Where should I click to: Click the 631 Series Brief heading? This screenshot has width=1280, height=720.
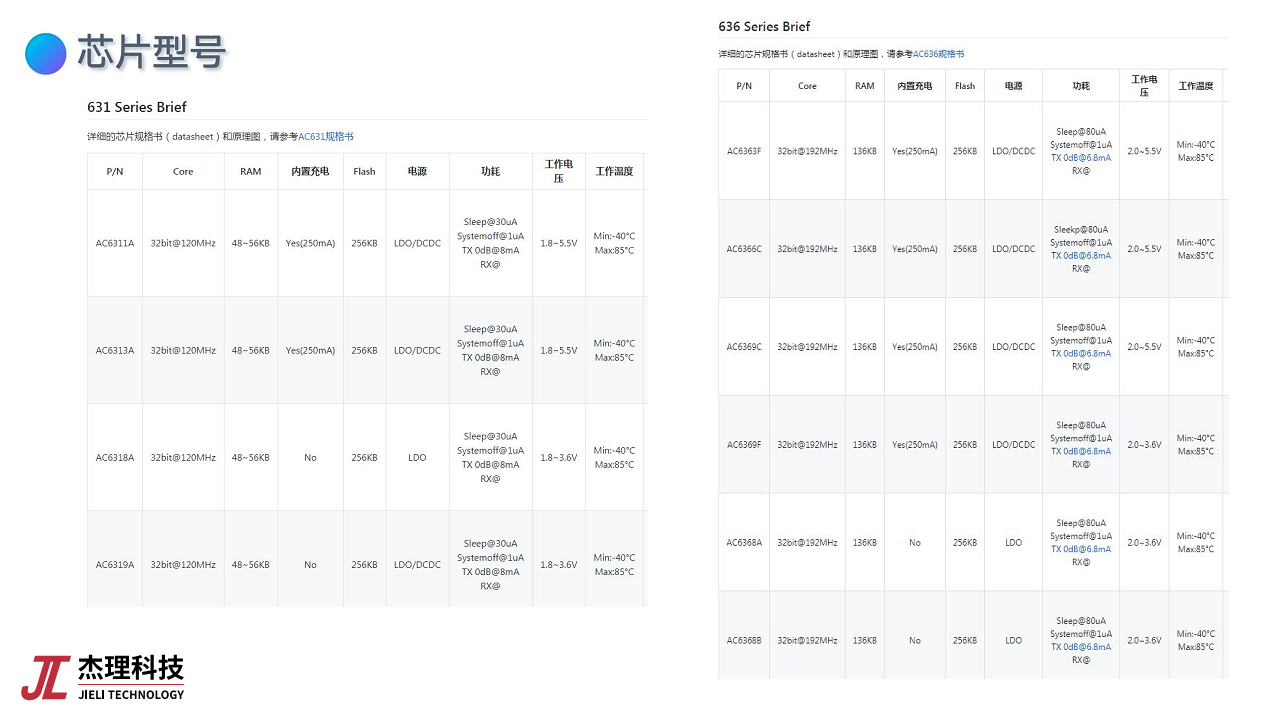137,107
